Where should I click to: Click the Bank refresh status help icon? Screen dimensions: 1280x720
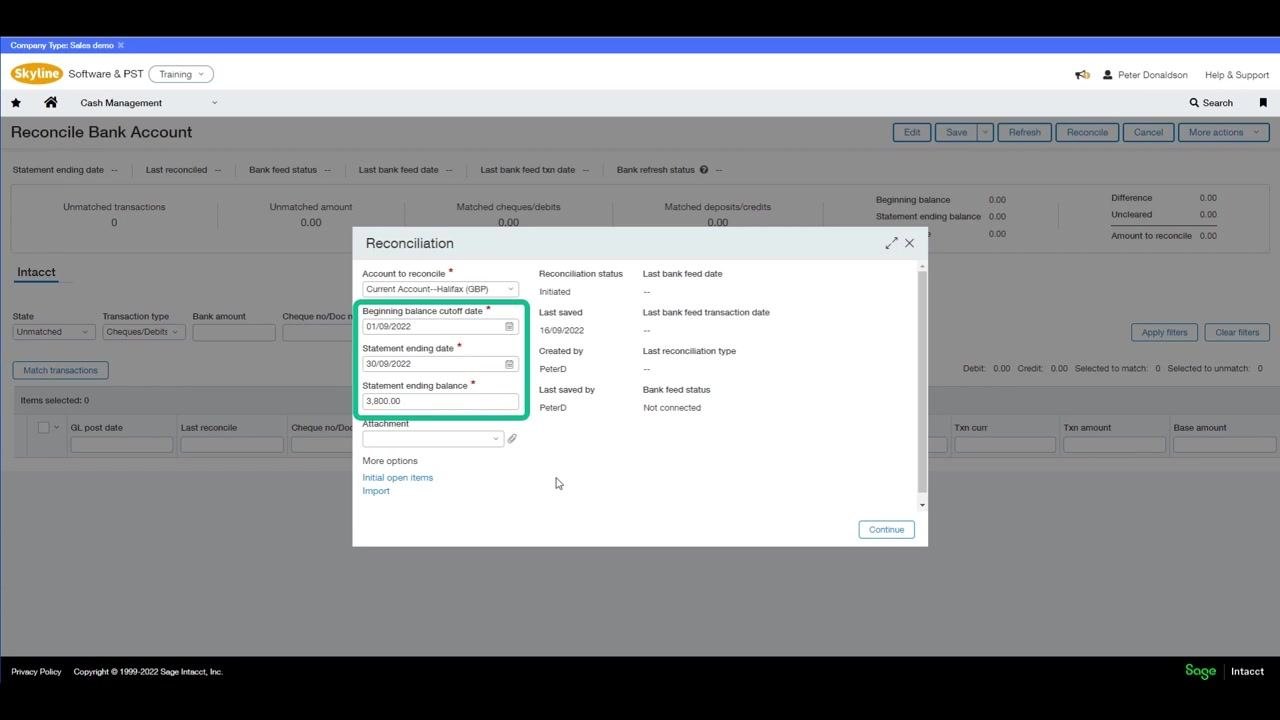pos(704,170)
